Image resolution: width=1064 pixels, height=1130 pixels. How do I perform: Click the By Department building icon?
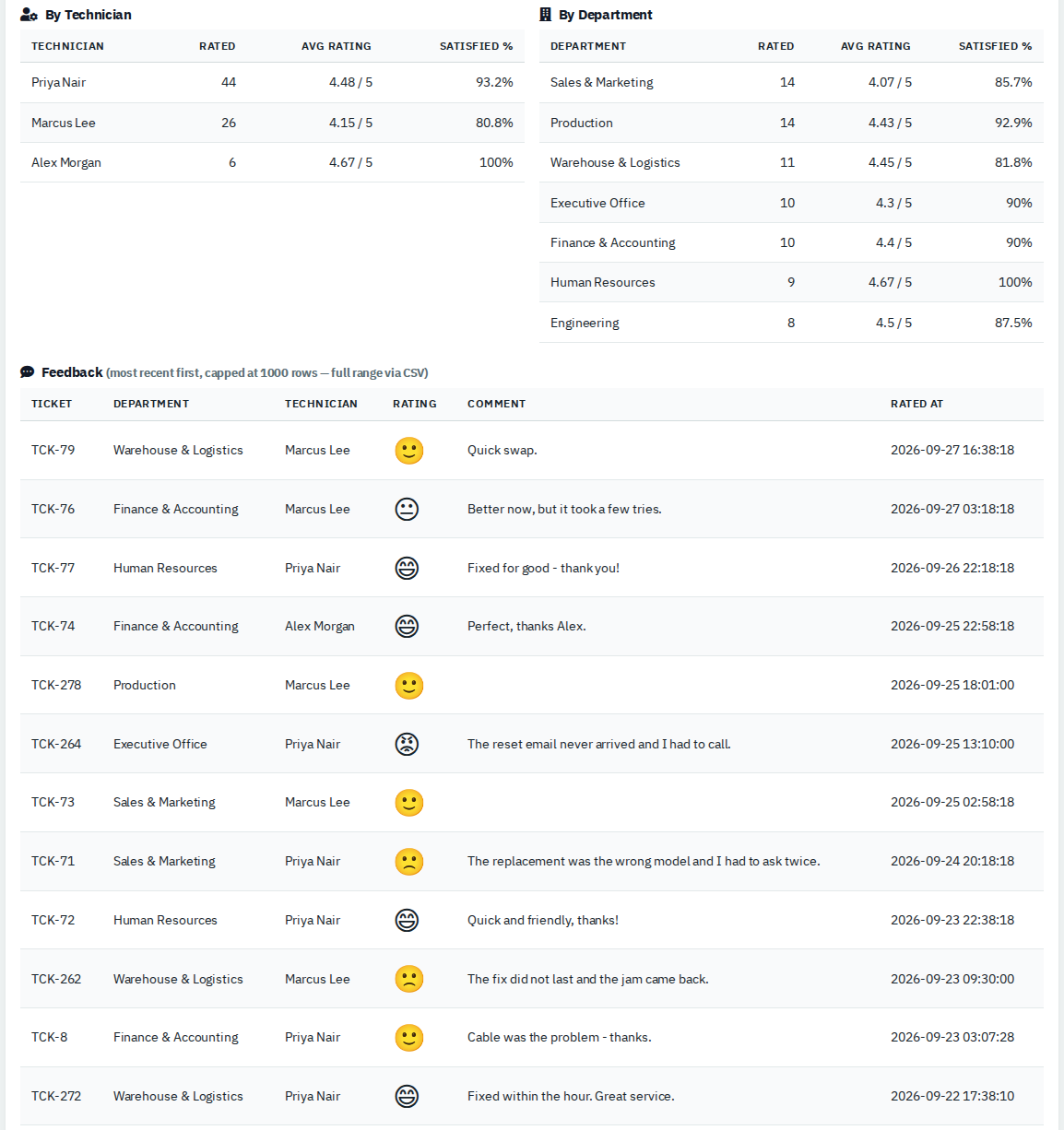[x=545, y=15]
